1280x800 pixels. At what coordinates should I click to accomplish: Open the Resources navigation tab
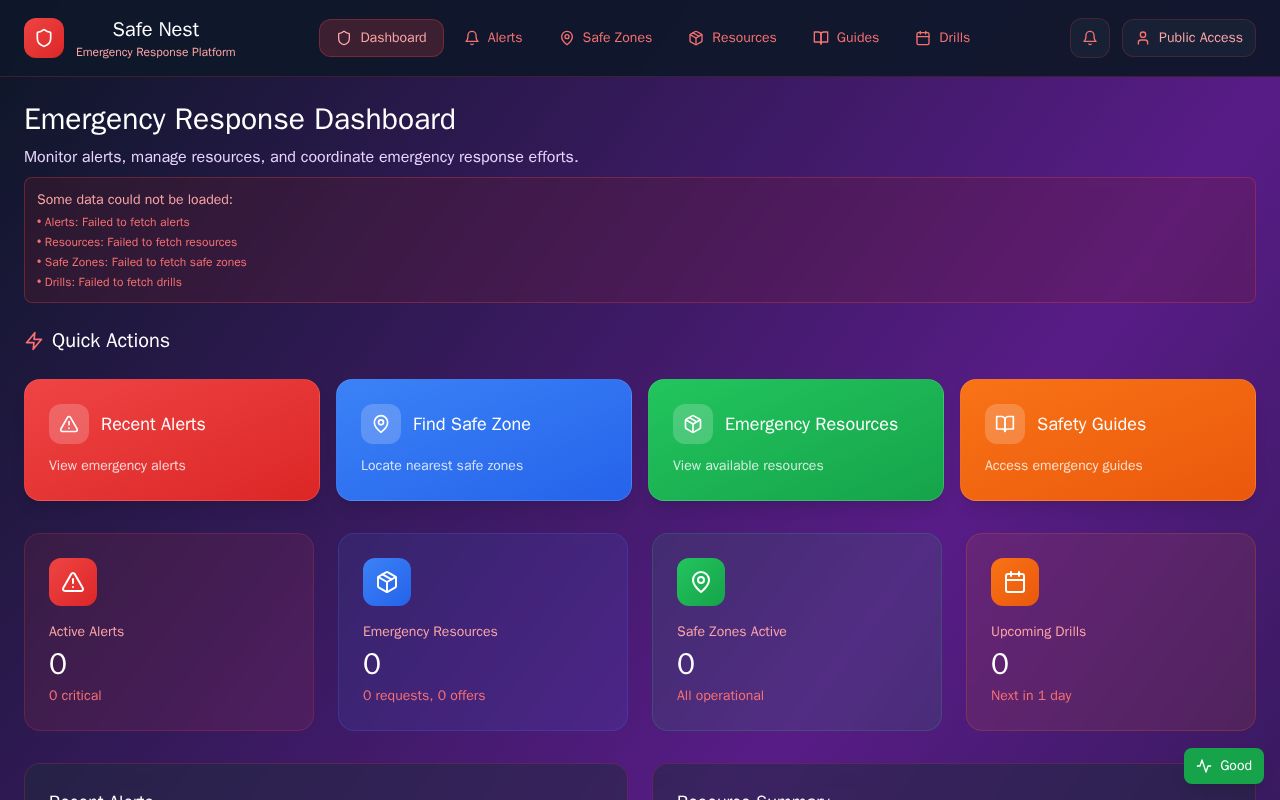(x=732, y=38)
